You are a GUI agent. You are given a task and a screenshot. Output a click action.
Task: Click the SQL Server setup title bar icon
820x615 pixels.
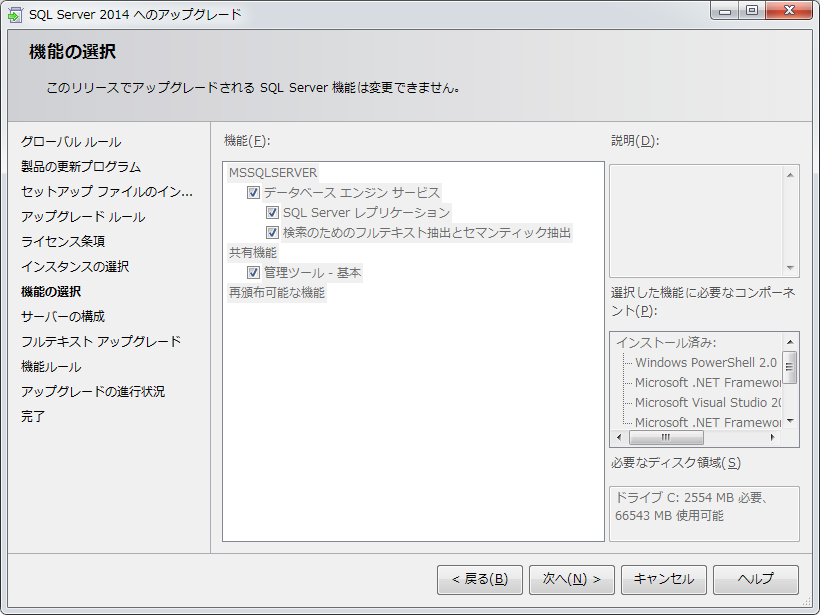coord(16,14)
